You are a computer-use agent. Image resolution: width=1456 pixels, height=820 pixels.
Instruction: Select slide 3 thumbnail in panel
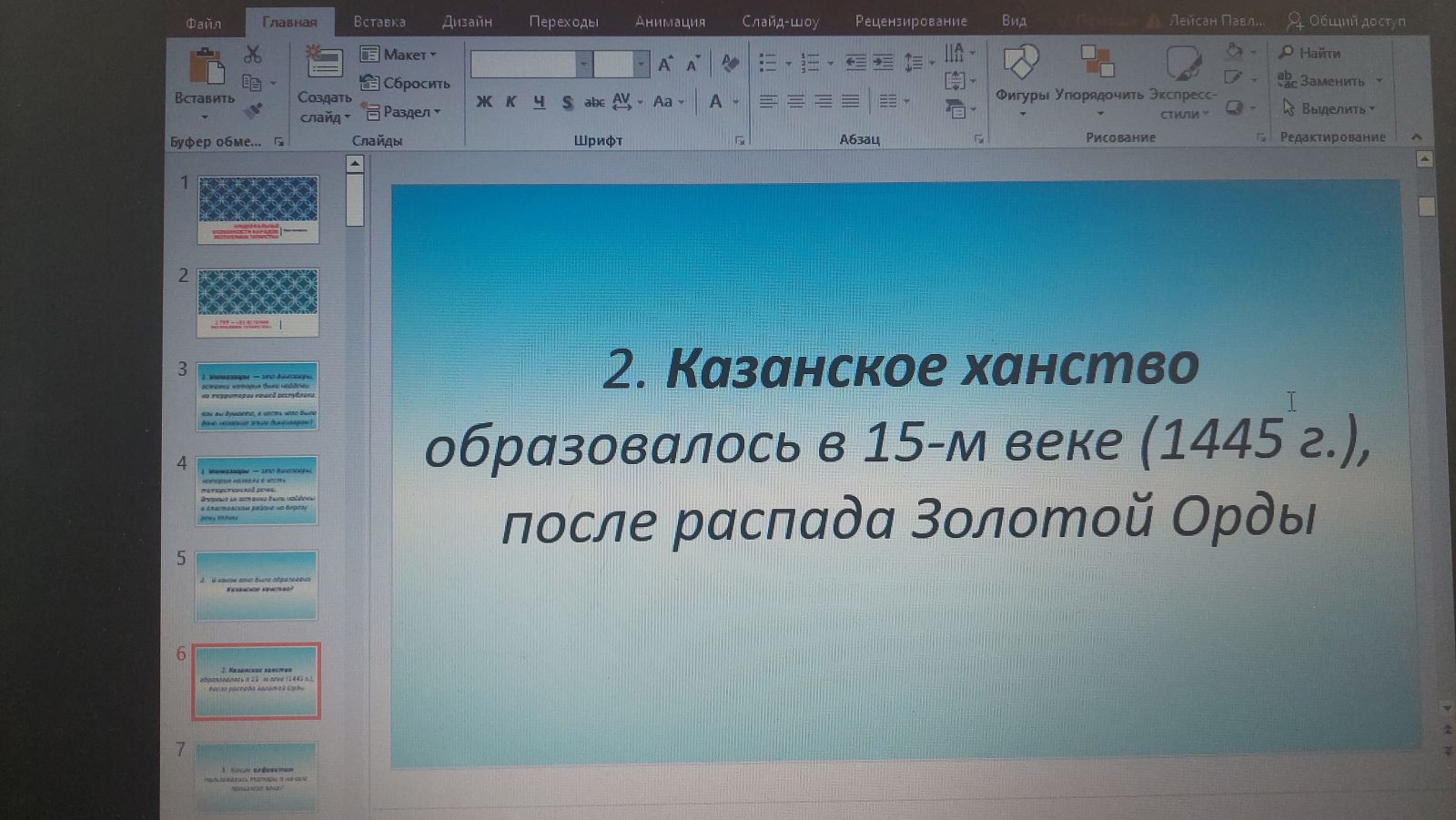click(x=258, y=396)
